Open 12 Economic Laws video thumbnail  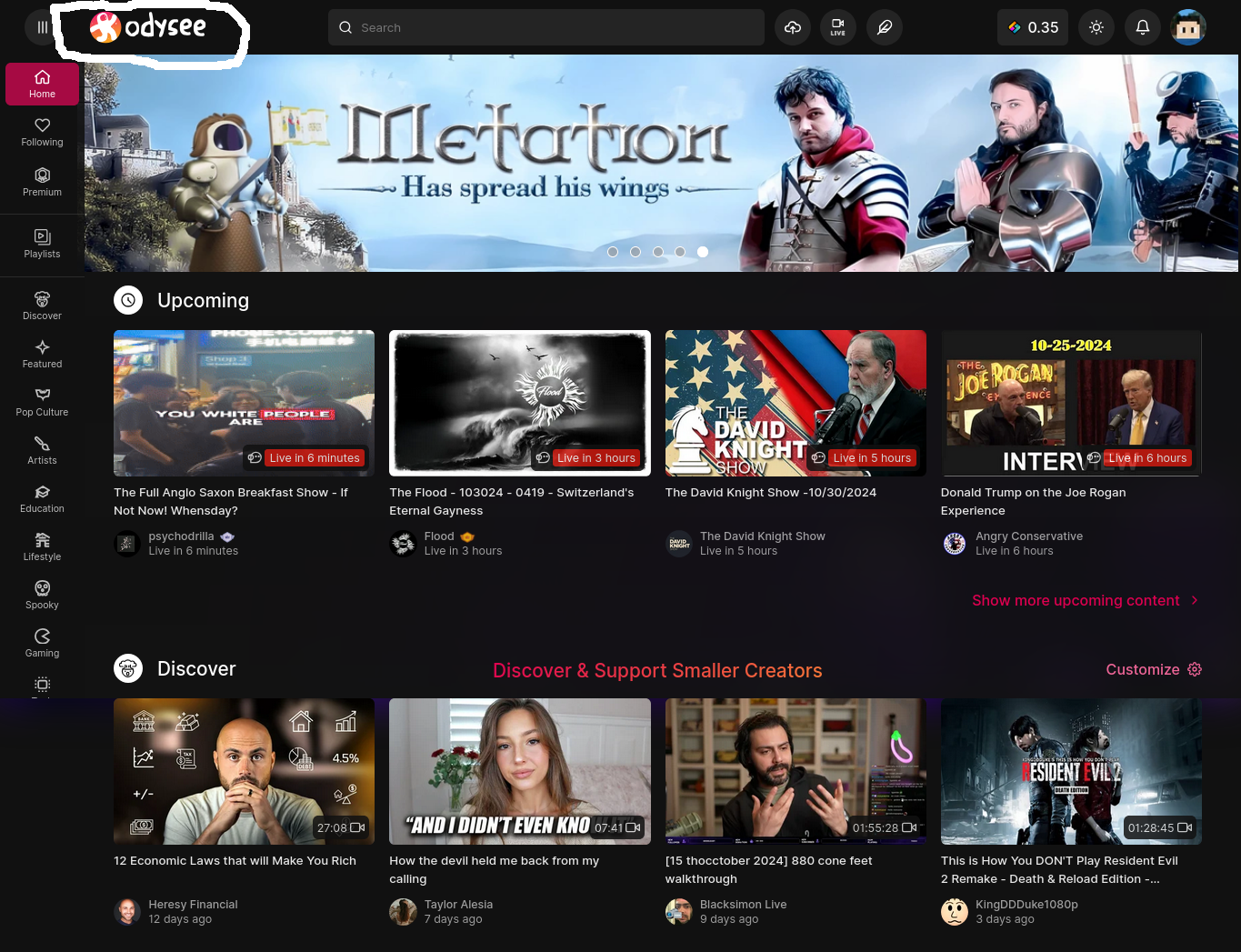point(244,771)
